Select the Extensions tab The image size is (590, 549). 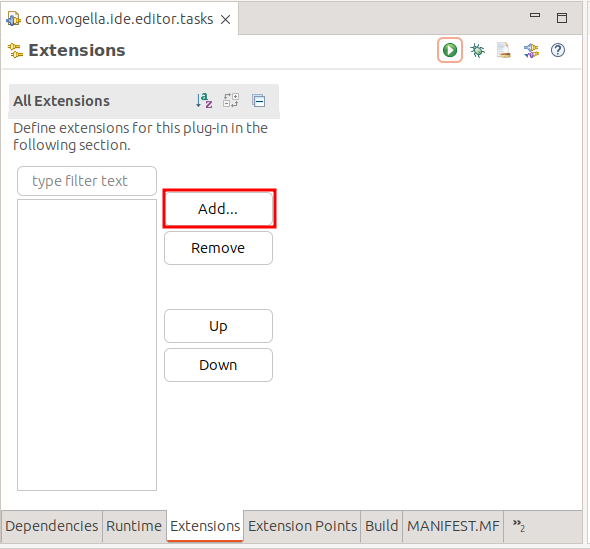click(205, 526)
